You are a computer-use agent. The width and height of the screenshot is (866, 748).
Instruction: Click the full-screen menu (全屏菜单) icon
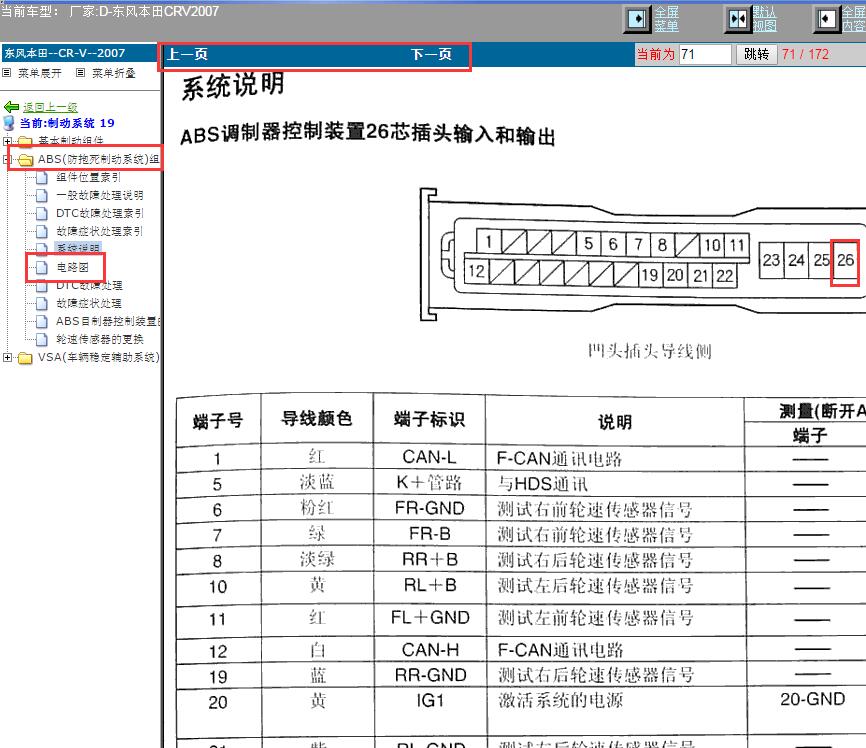pos(637,19)
